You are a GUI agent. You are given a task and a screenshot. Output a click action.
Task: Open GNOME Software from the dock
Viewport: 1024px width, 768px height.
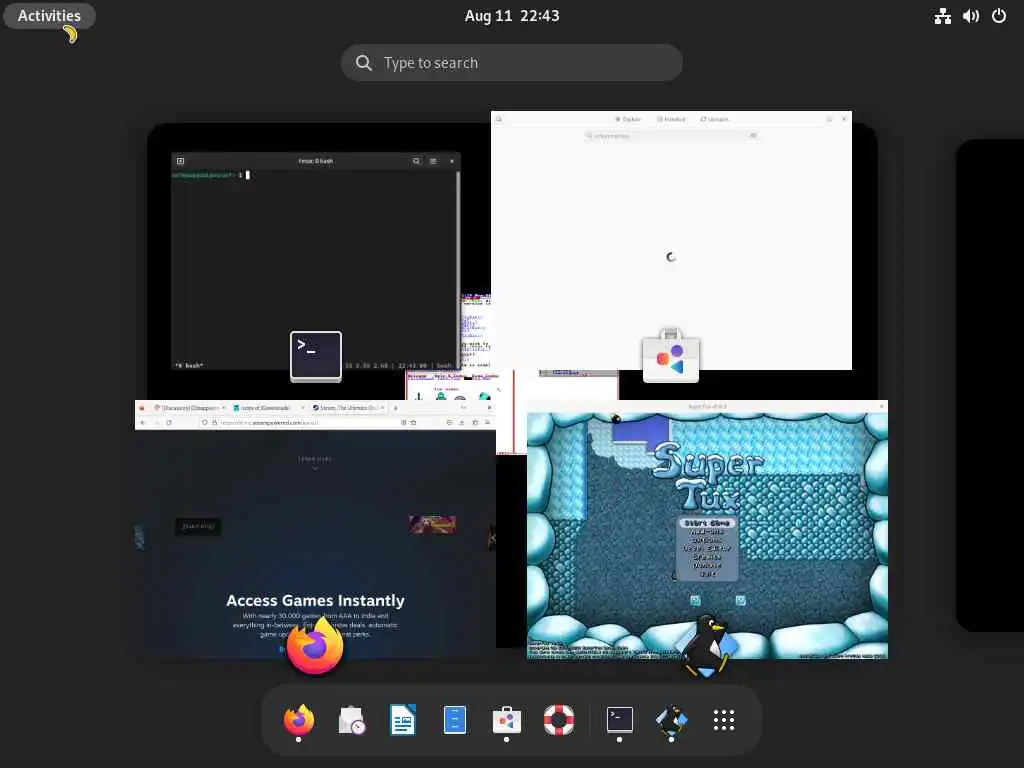506,720
